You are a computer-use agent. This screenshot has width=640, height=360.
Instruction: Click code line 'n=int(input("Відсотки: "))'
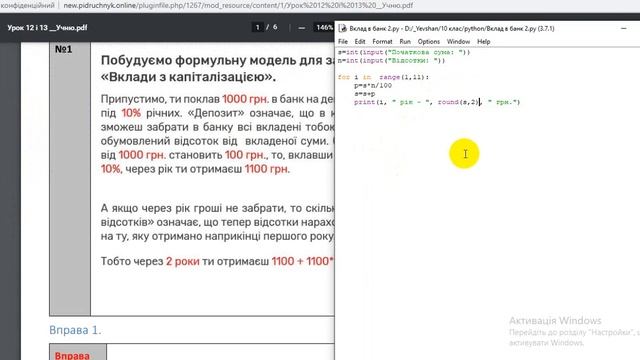point(391,60)
